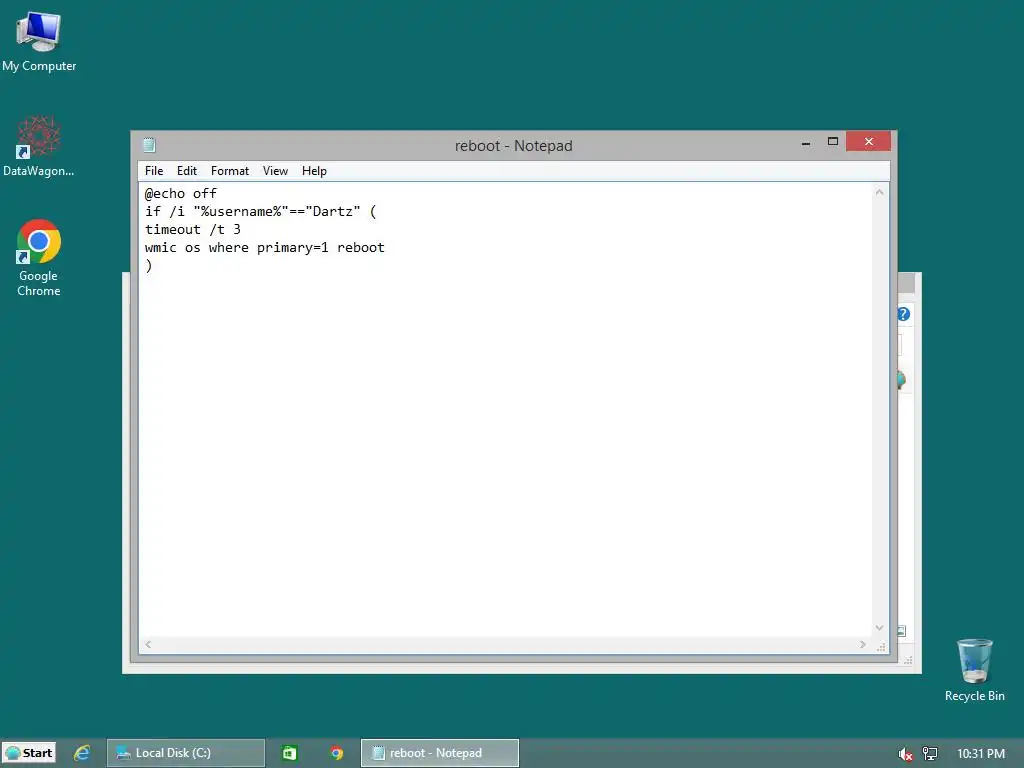Click the 'timeout /t 3' line
Screen dimensions: 1024x768
point(193,229)
